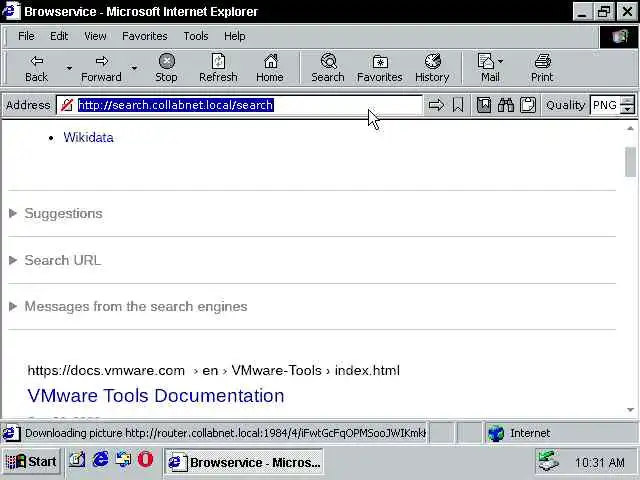The width and height of the screenshot is (640, 480).
Task: Open the Search pane
Action: [x=328, y=68]
